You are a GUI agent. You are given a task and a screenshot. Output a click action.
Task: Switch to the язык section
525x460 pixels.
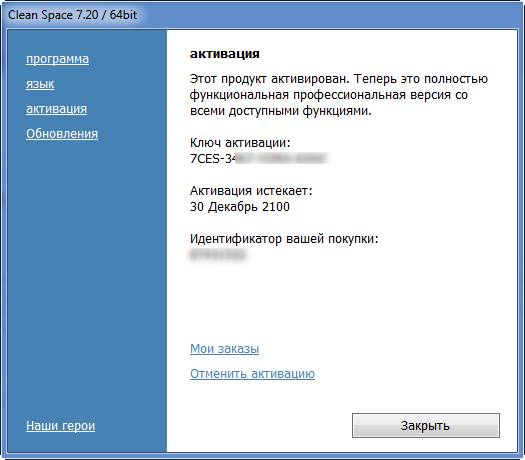tap(40, 84)
